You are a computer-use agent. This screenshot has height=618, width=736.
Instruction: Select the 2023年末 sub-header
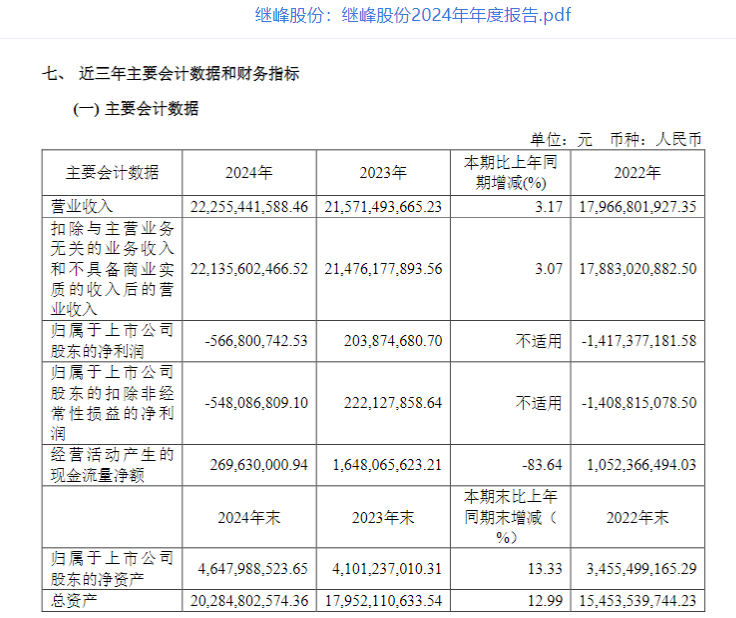click(383, 518)
